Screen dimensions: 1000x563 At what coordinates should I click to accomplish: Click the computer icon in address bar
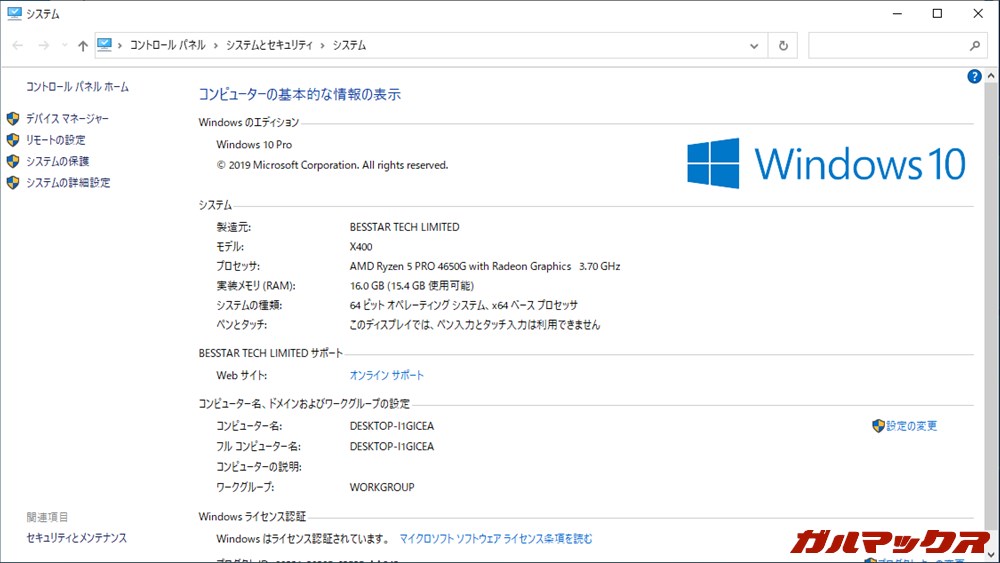(105, 45)
